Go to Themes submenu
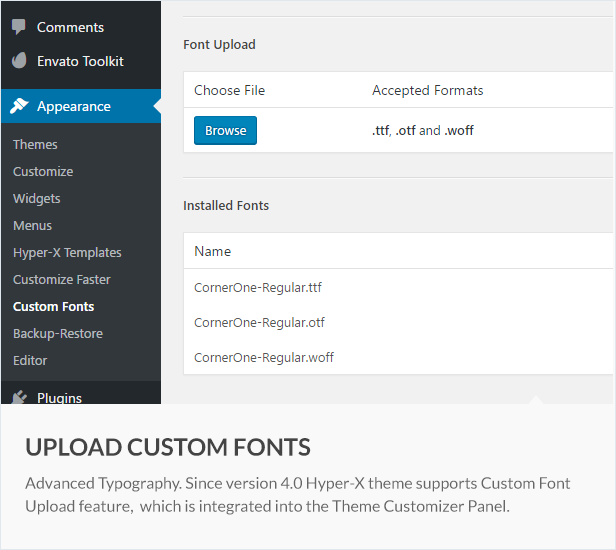Screen dimensions: 616x550 [x=35, y=145]
